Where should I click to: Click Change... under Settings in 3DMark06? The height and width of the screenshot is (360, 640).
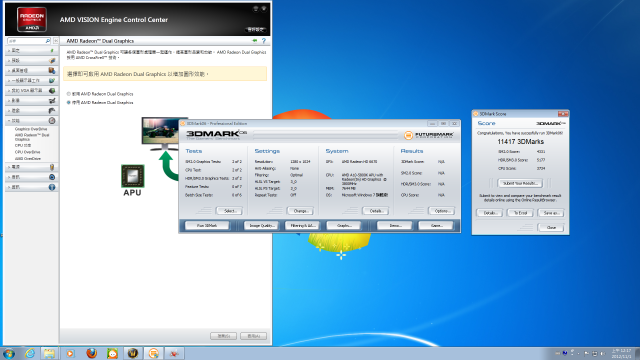[300, 211]
